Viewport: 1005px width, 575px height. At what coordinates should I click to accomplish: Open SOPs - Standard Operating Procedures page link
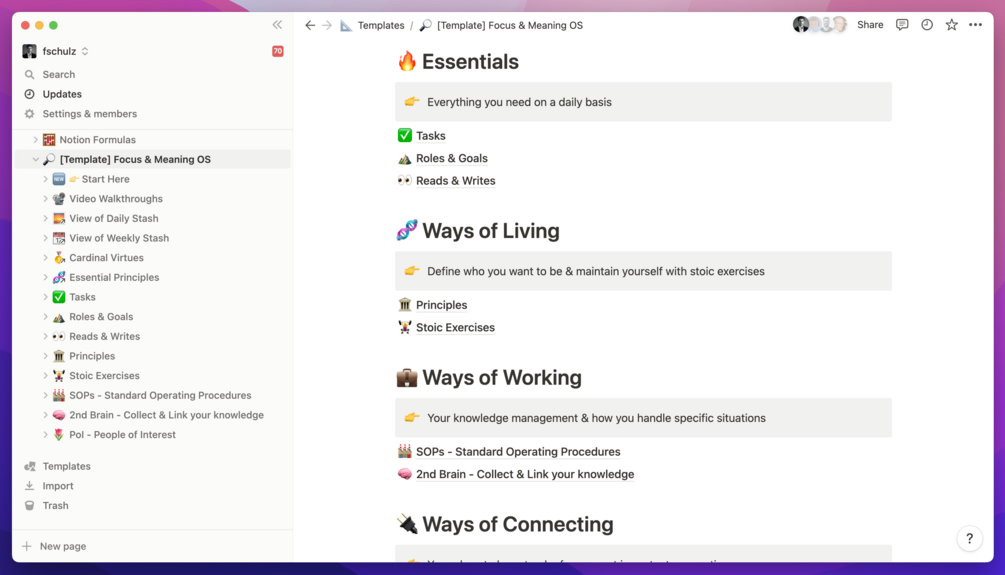click(x=518, y=452)
